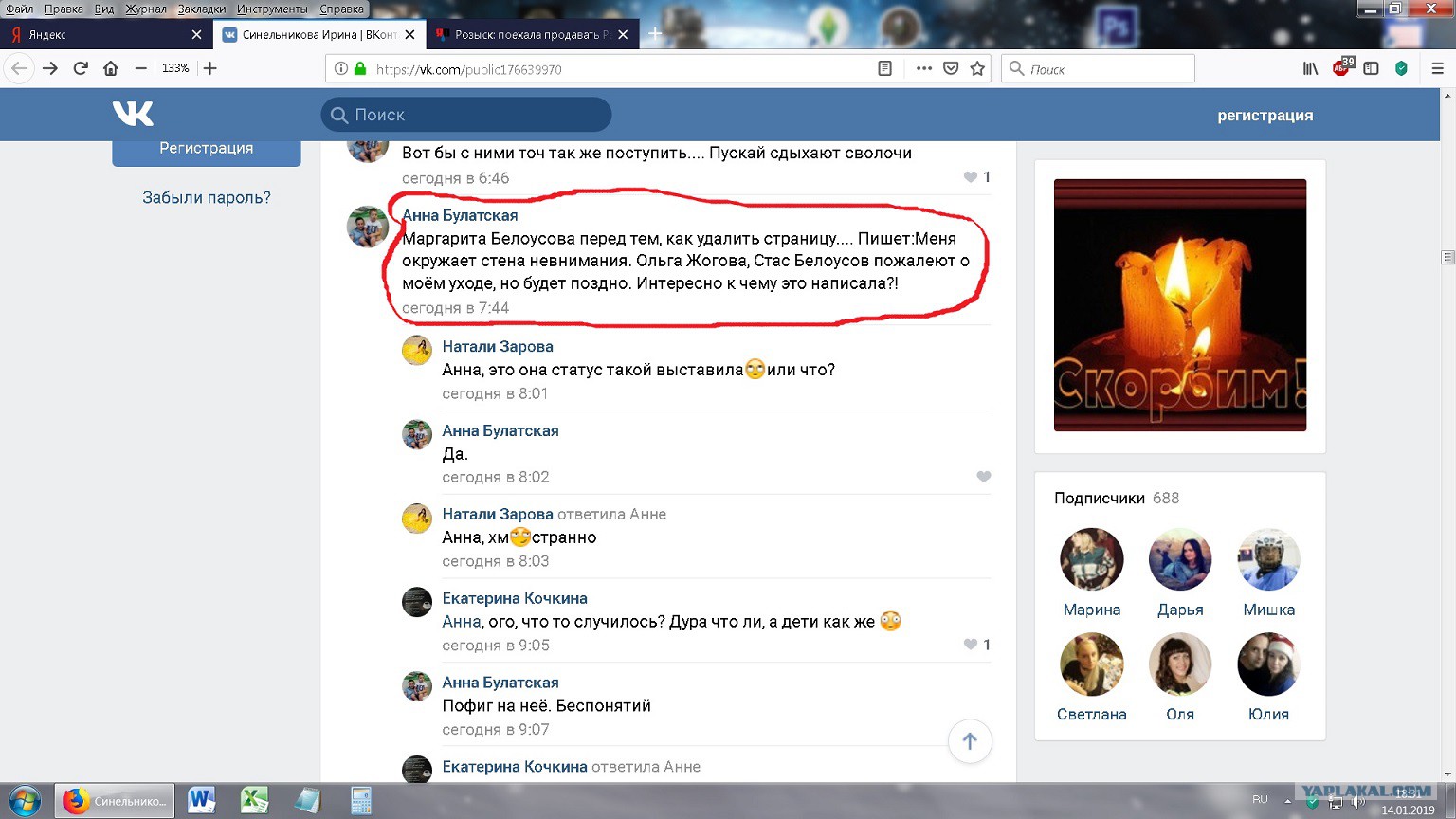1456x819 pixels.
Task: Open the Подписчики subscribers list
Action: pos(1100,498)
